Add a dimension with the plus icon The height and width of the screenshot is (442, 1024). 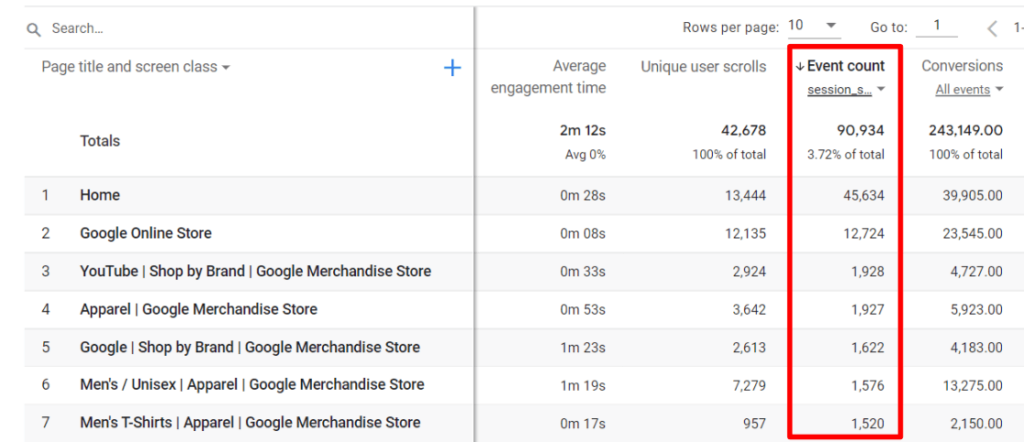[452, 68]
